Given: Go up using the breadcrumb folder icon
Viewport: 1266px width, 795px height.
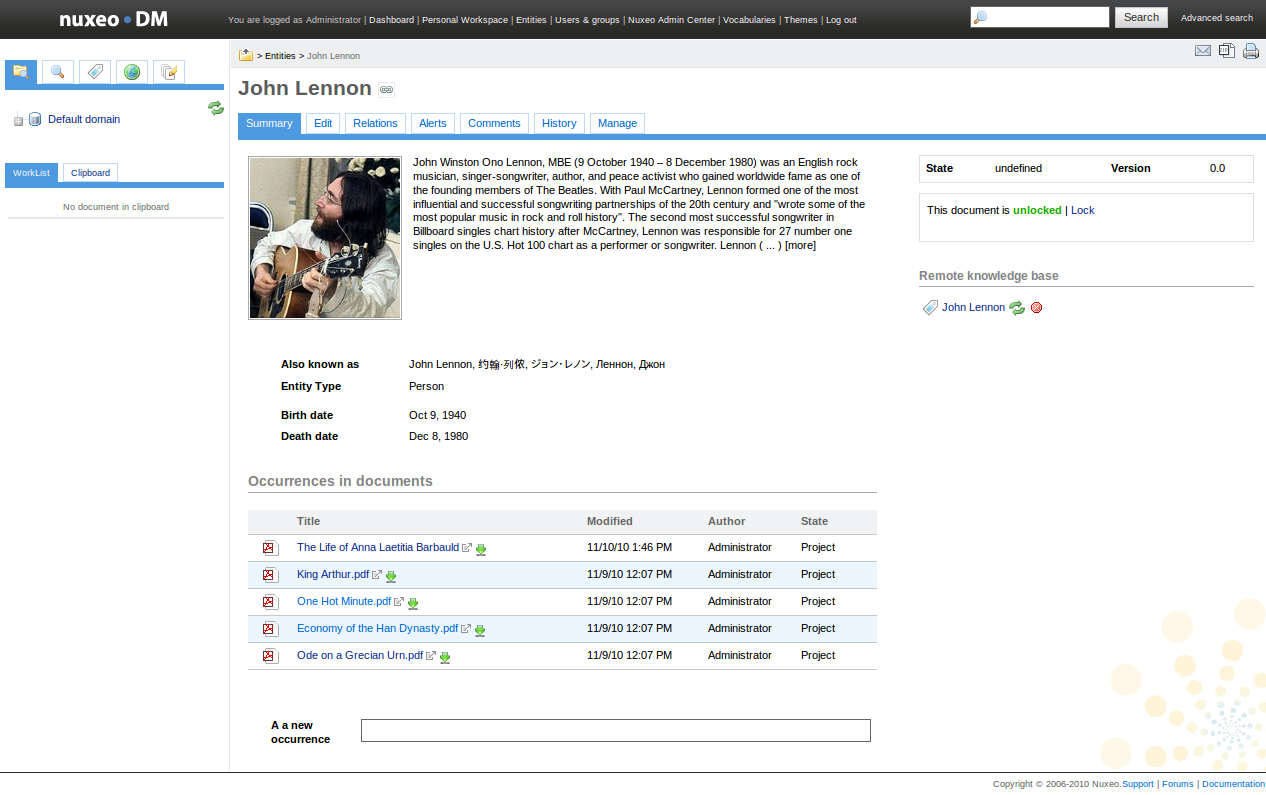Looking at the screenshot, I should pyautogui.click(x=246, y=55).
